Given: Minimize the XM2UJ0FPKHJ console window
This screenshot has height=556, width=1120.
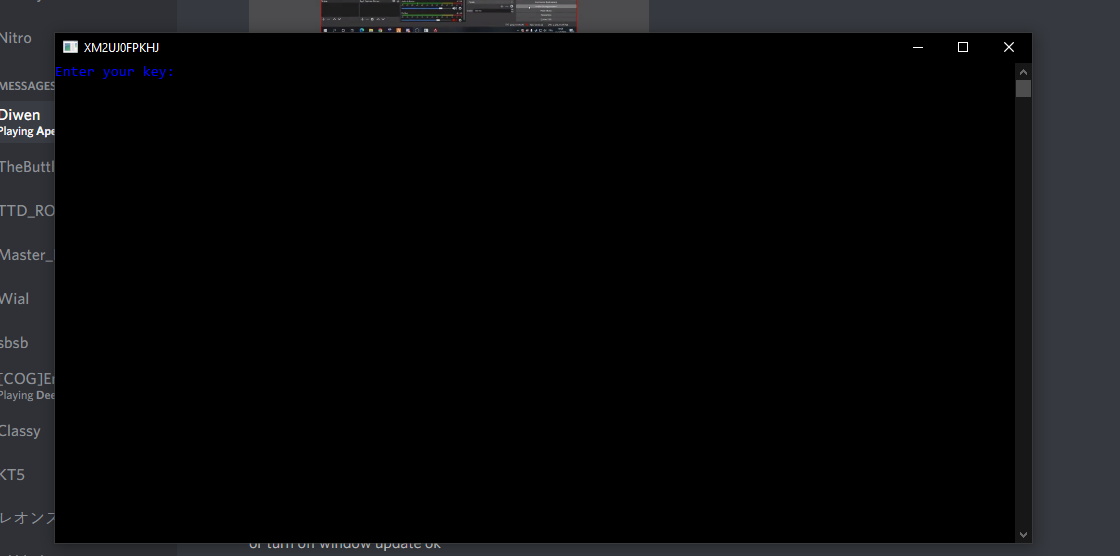Looking at the screenshot, I should coord(918,47).
